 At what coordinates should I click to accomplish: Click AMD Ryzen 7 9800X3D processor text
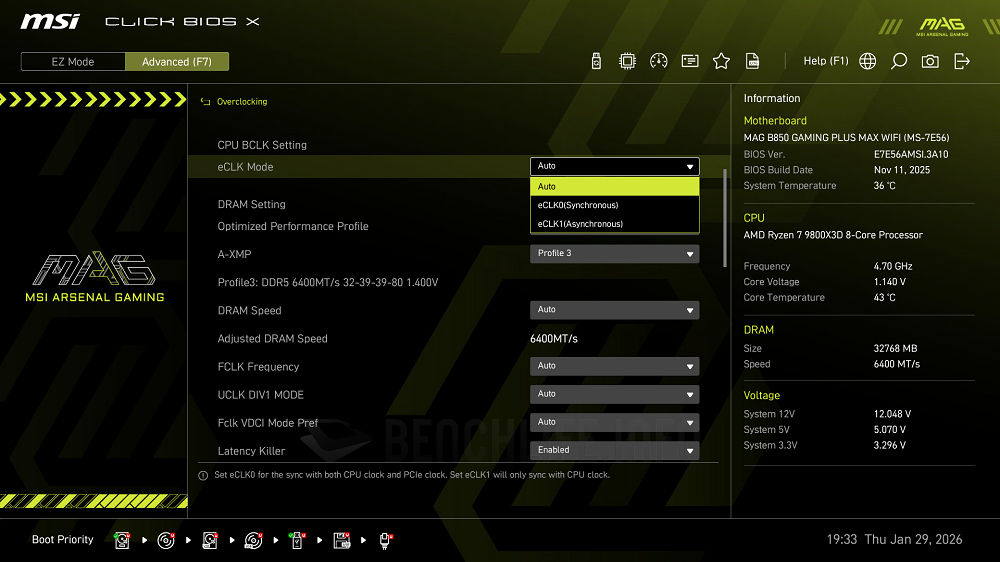coord(833,235)
